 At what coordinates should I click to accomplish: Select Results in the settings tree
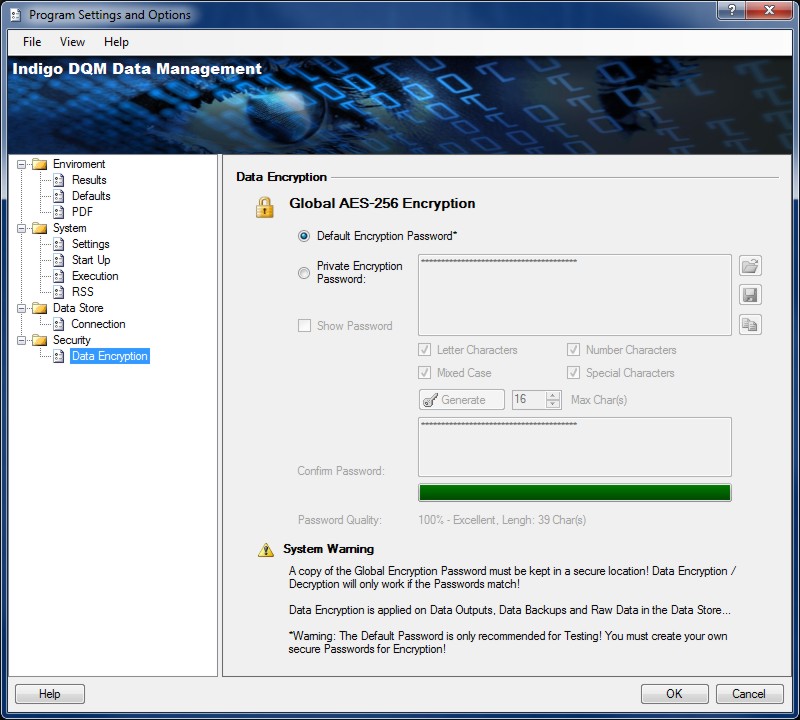tap(89, 180)
